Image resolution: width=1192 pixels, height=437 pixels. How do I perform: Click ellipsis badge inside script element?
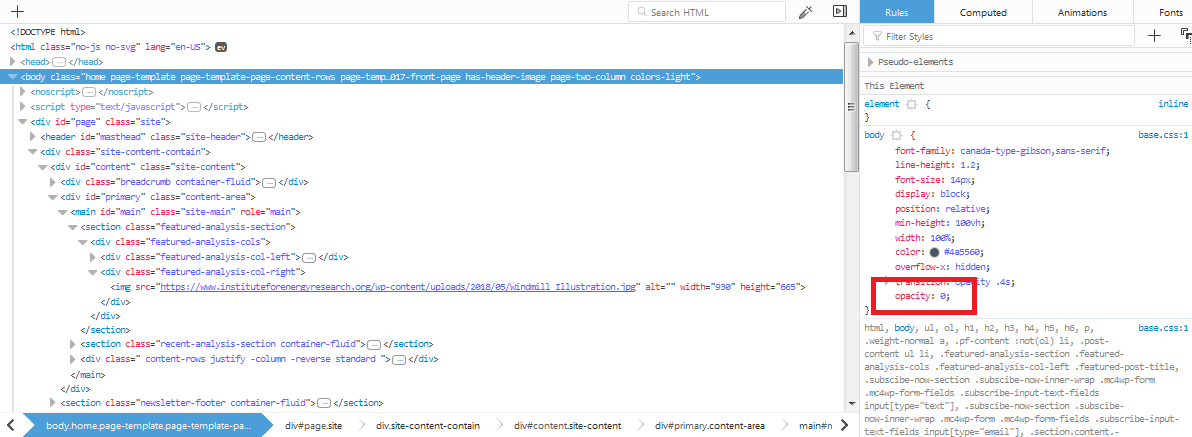pos(193,107)
